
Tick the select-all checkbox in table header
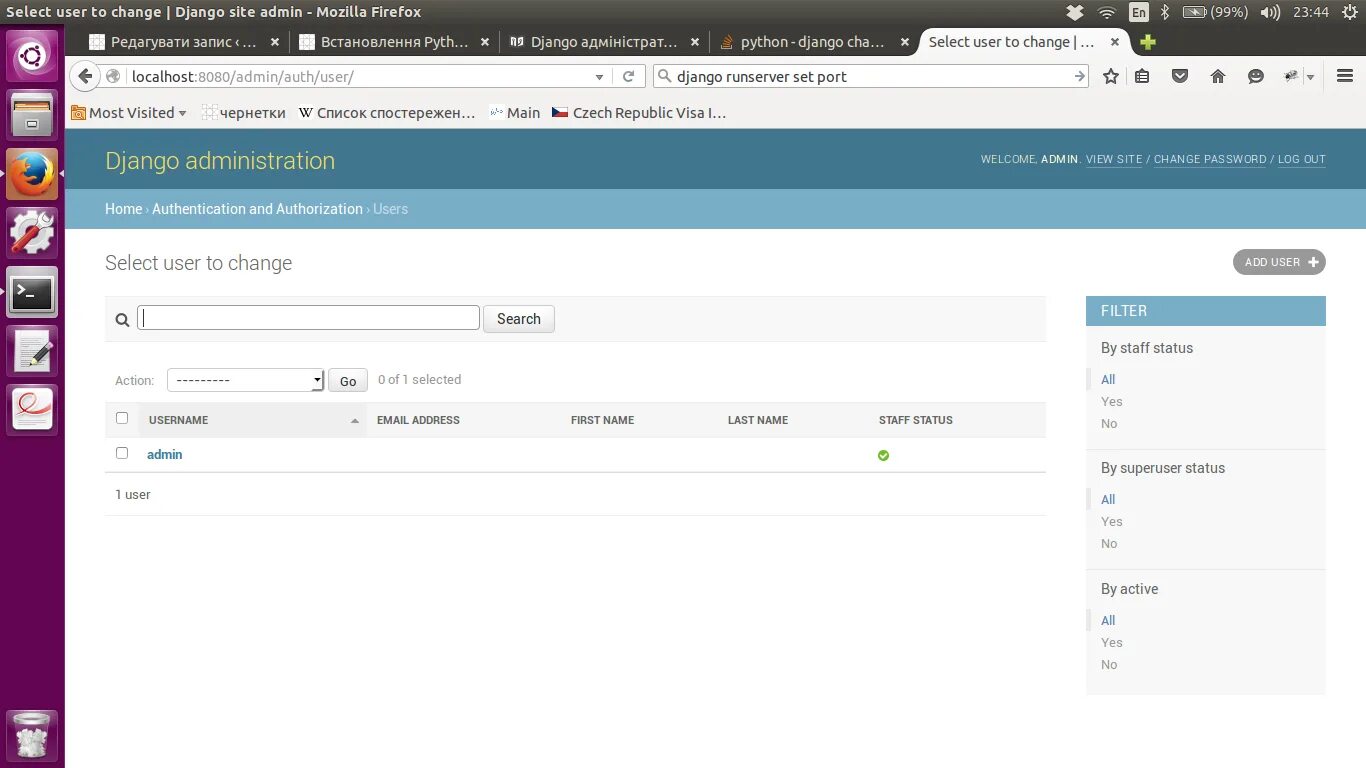(122, 418)
